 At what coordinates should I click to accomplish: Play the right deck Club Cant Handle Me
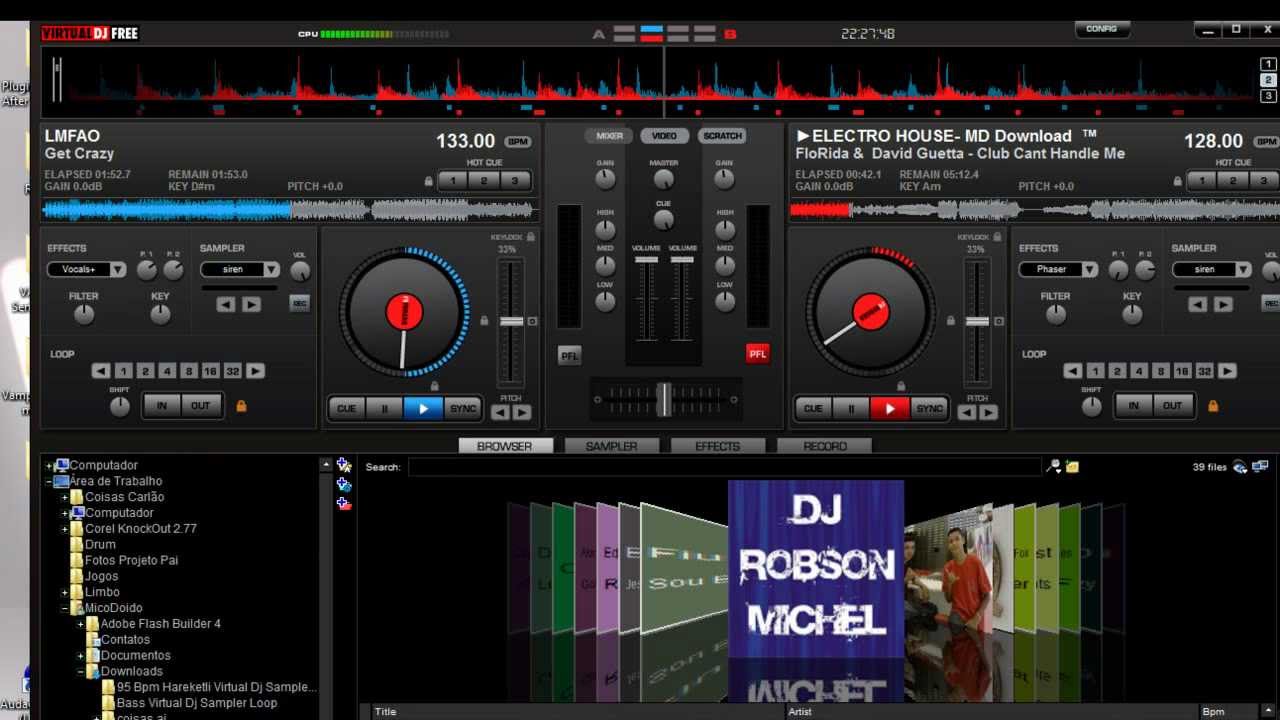889,408
